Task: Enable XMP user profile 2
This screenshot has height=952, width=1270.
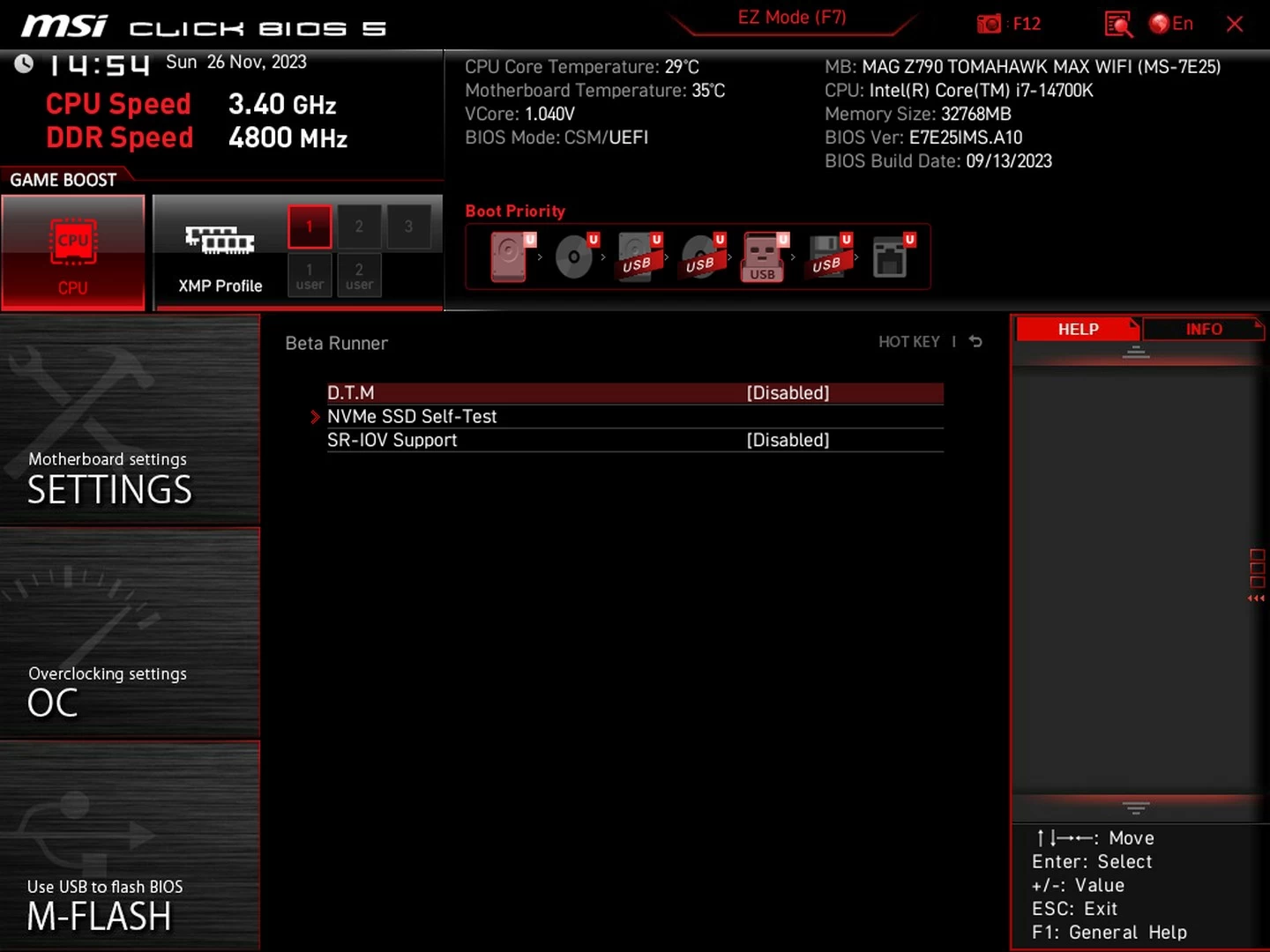Action: coord(359,275)
